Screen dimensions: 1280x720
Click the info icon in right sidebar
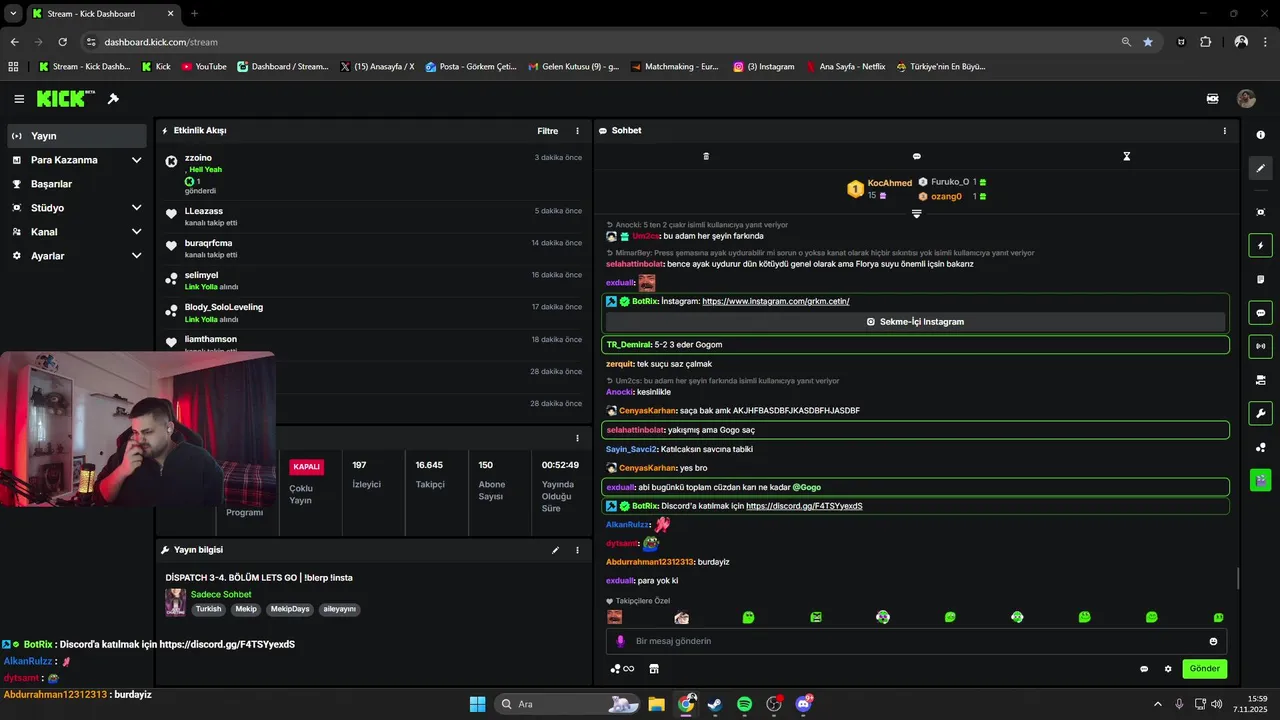point(1260,135)
